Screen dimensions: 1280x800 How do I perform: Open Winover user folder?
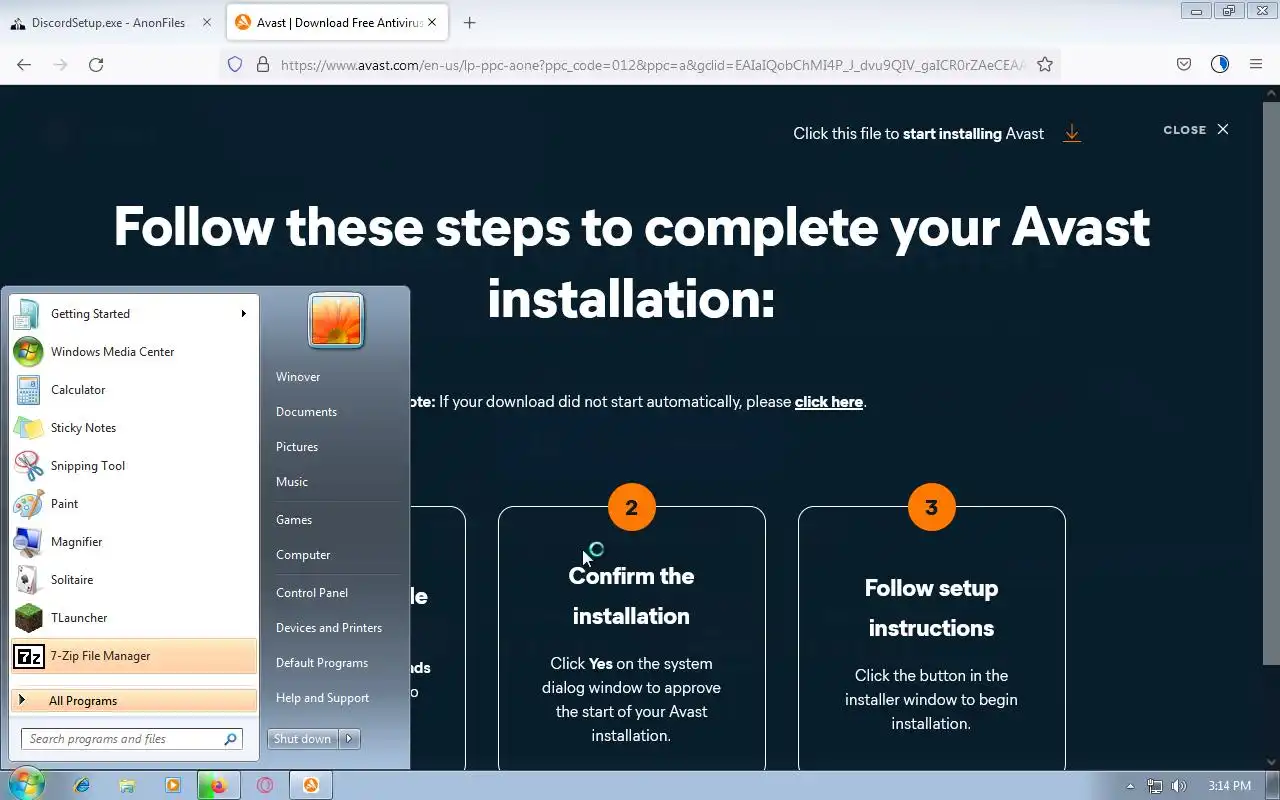pos(298,377)
